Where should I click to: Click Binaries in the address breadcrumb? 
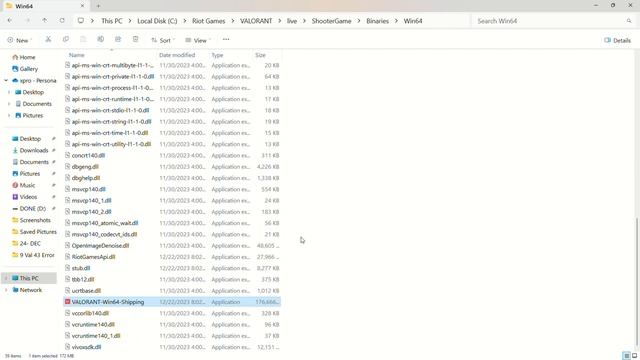tap(378, 21)
